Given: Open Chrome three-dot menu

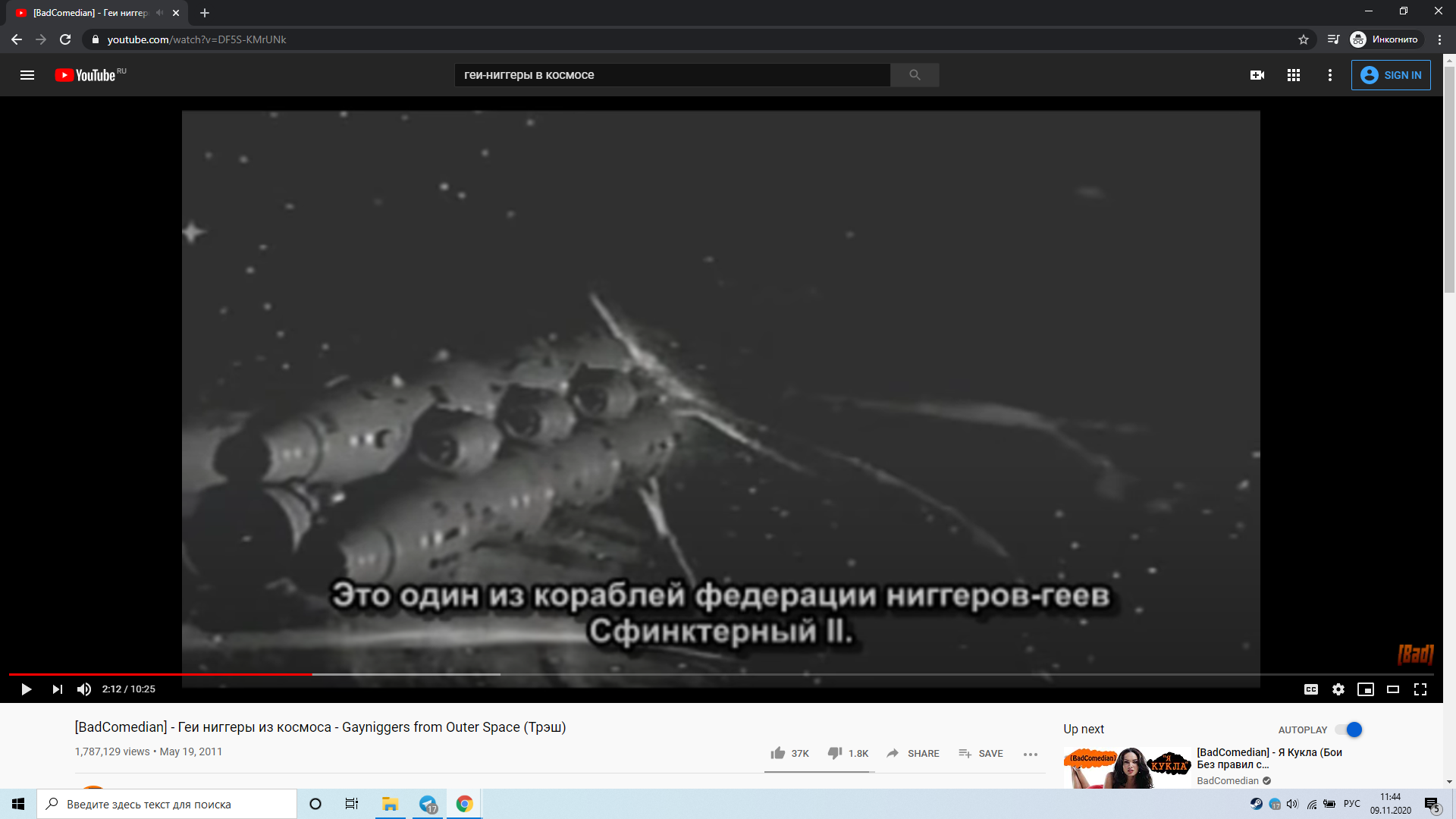Looking at the screenshot, I should click(1440, 39).
